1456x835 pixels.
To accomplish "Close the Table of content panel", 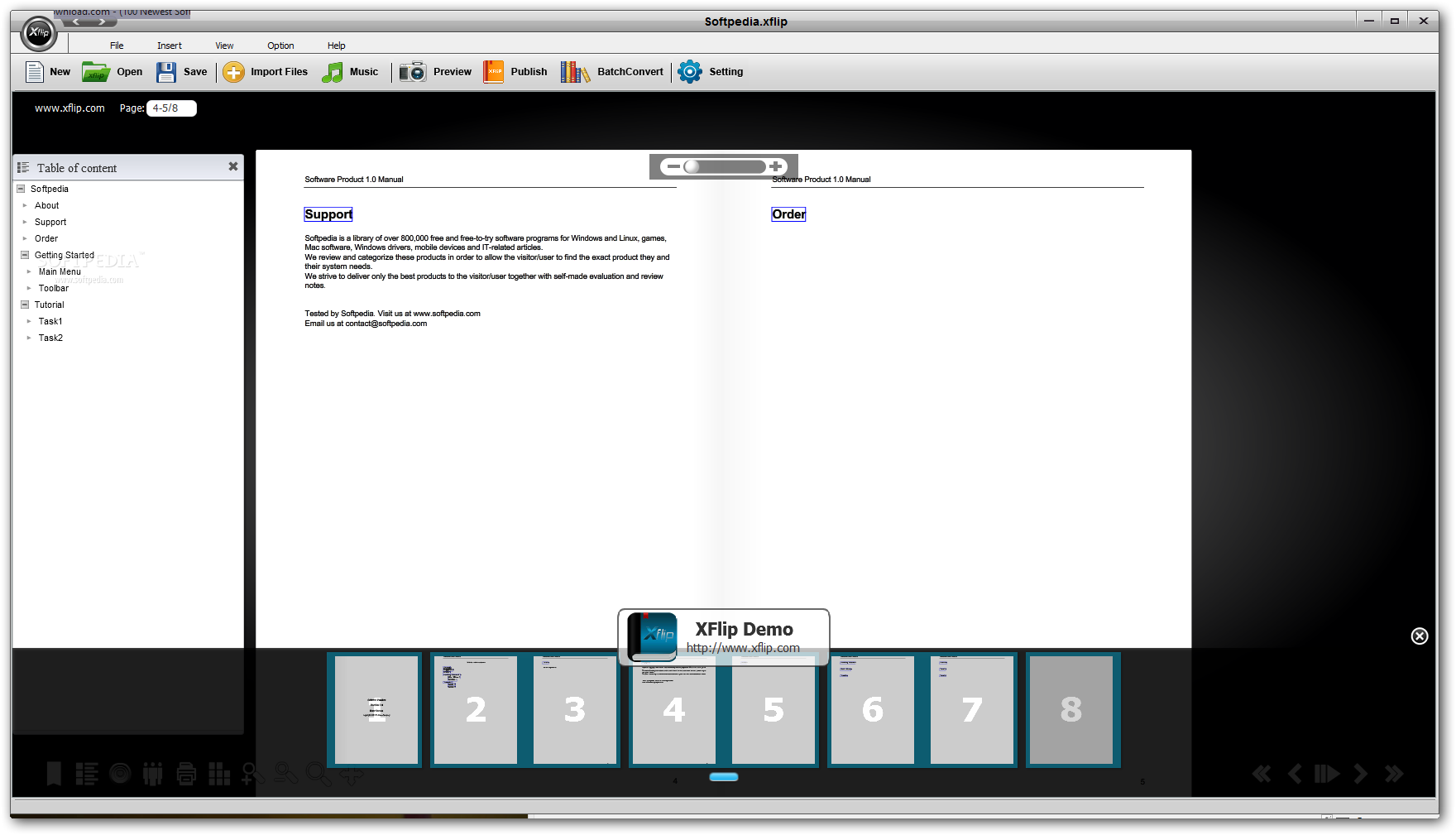I will click(233, 166).
